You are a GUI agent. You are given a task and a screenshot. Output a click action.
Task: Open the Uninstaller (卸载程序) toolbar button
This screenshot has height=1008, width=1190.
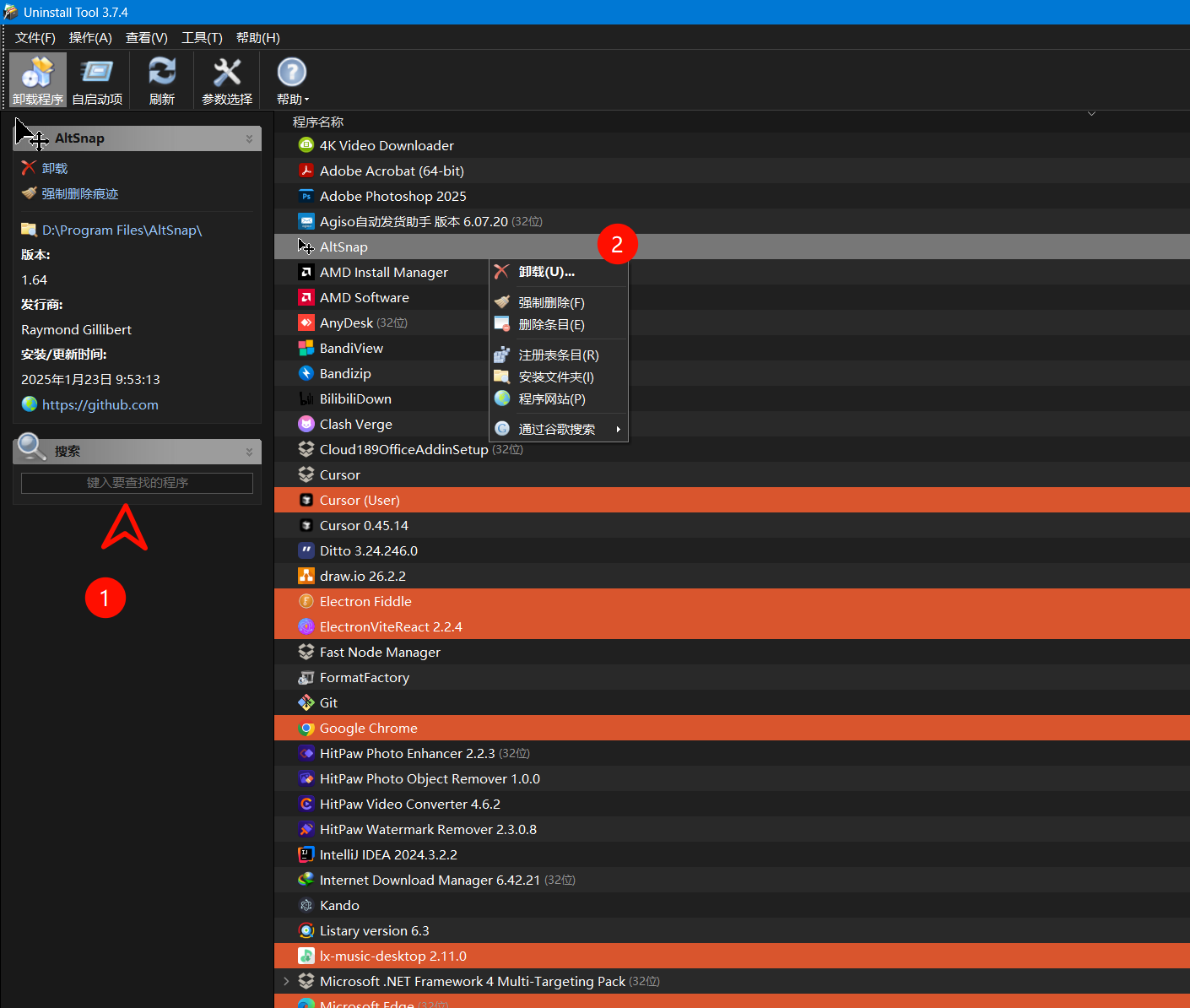pyautogui.click(x=38, y=80)
